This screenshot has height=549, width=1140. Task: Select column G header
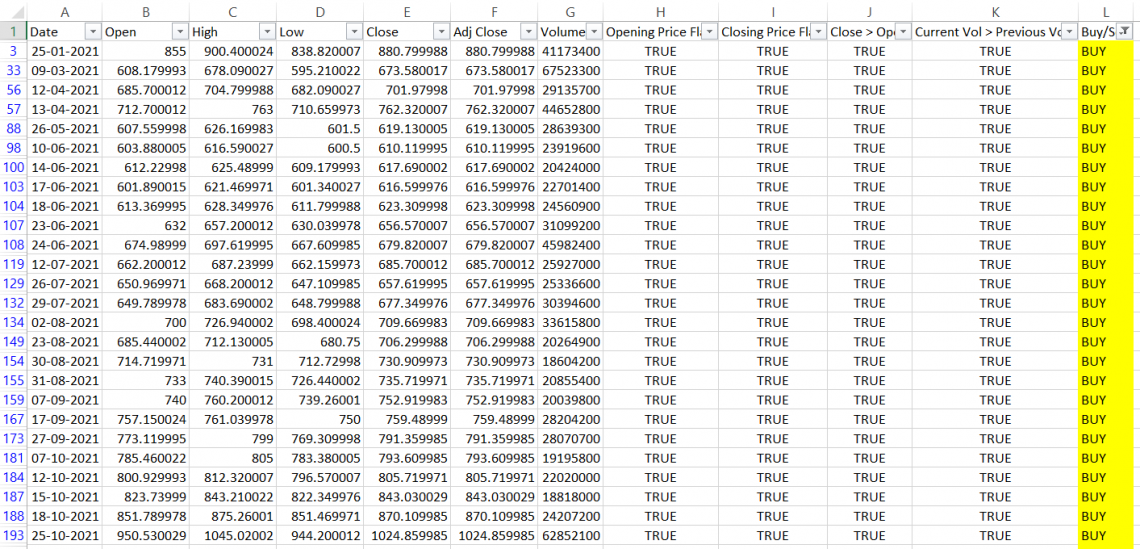[570, 11]
